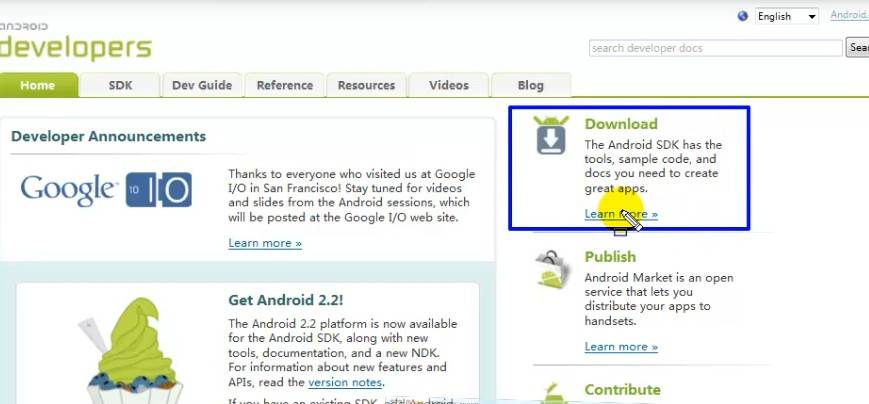
Task: Click the Android Developers logo
Action: click(75, 43)
